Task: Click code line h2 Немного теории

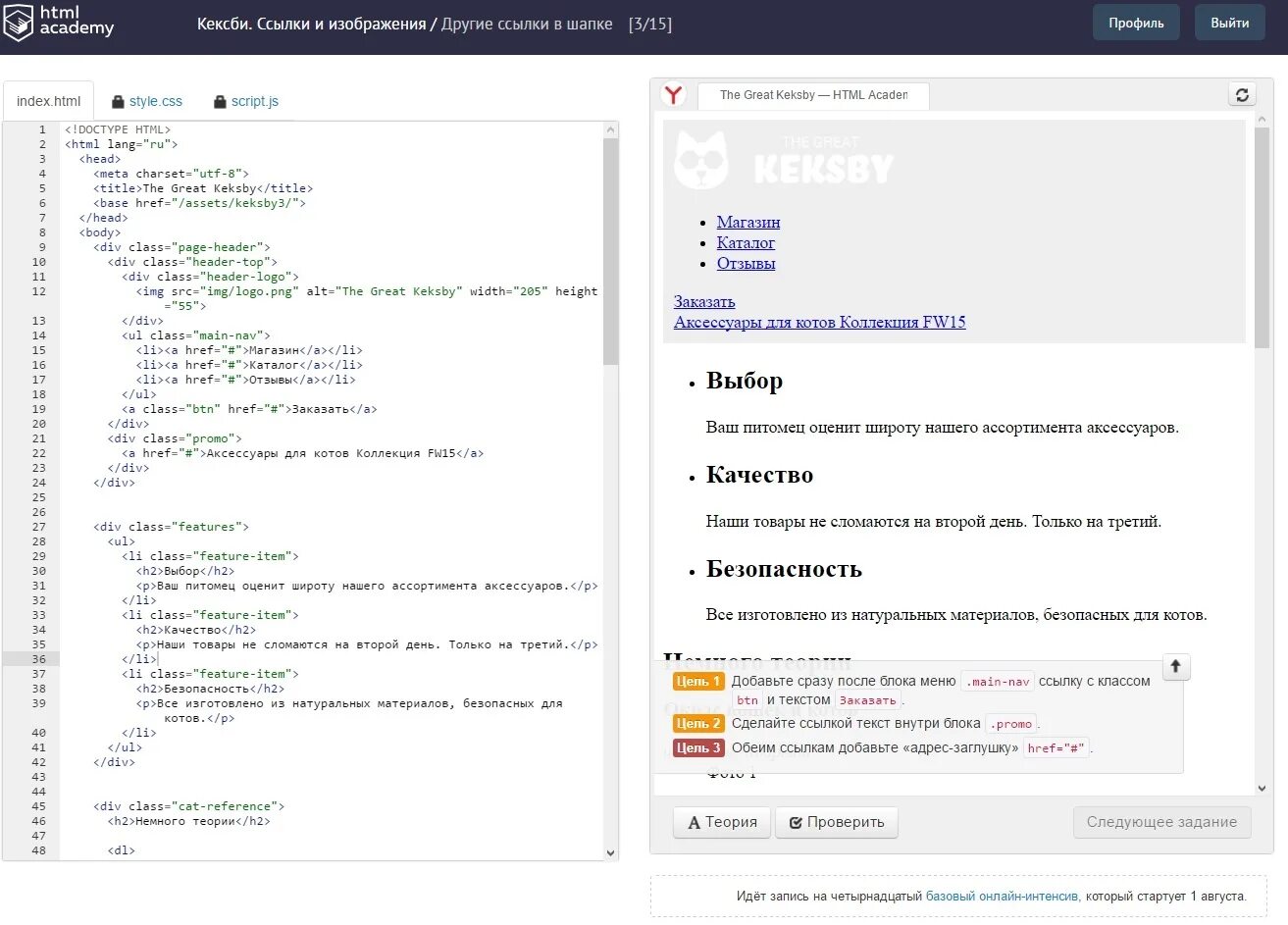Action: click(x=189, y=821)
